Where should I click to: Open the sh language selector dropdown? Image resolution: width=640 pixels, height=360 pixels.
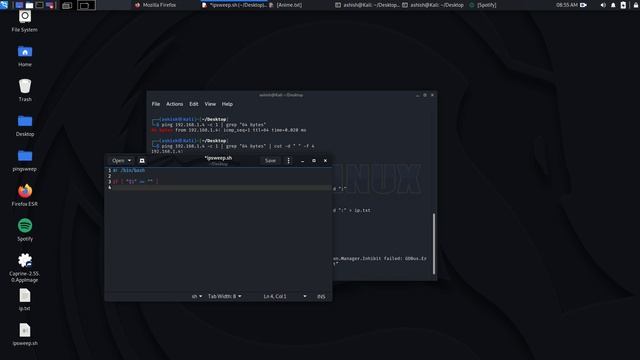click(x=197, y=296)
